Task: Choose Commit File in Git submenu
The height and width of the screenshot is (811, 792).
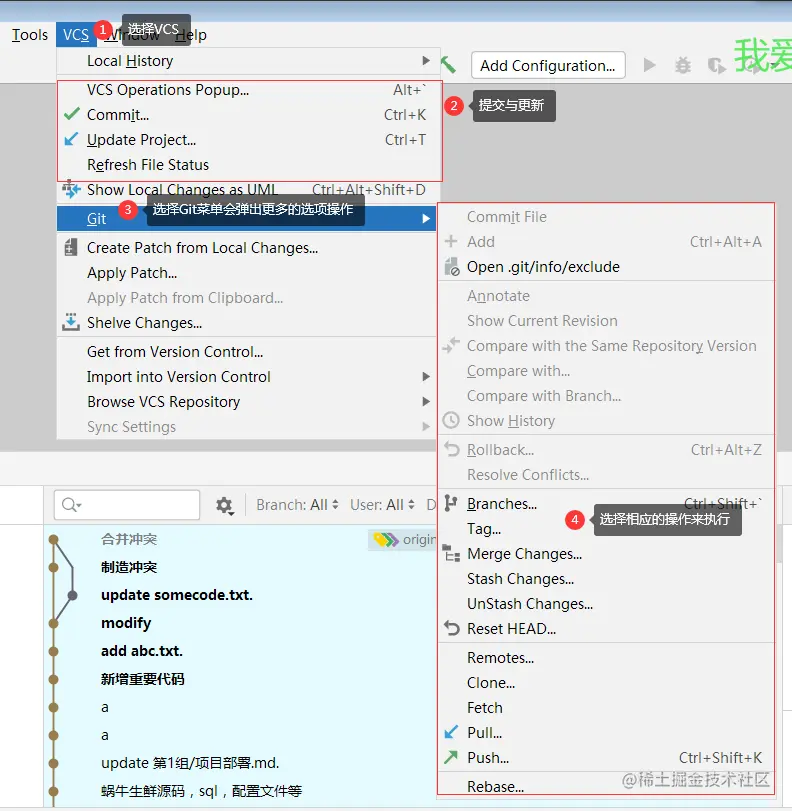Action: tap(606, 217)
